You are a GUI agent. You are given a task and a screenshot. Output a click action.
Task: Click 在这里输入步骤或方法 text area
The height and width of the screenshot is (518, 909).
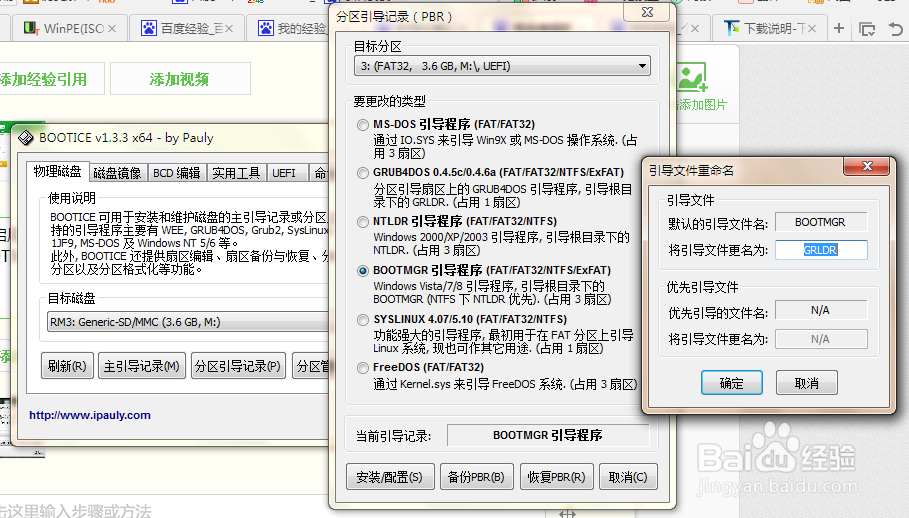[75, 510]
